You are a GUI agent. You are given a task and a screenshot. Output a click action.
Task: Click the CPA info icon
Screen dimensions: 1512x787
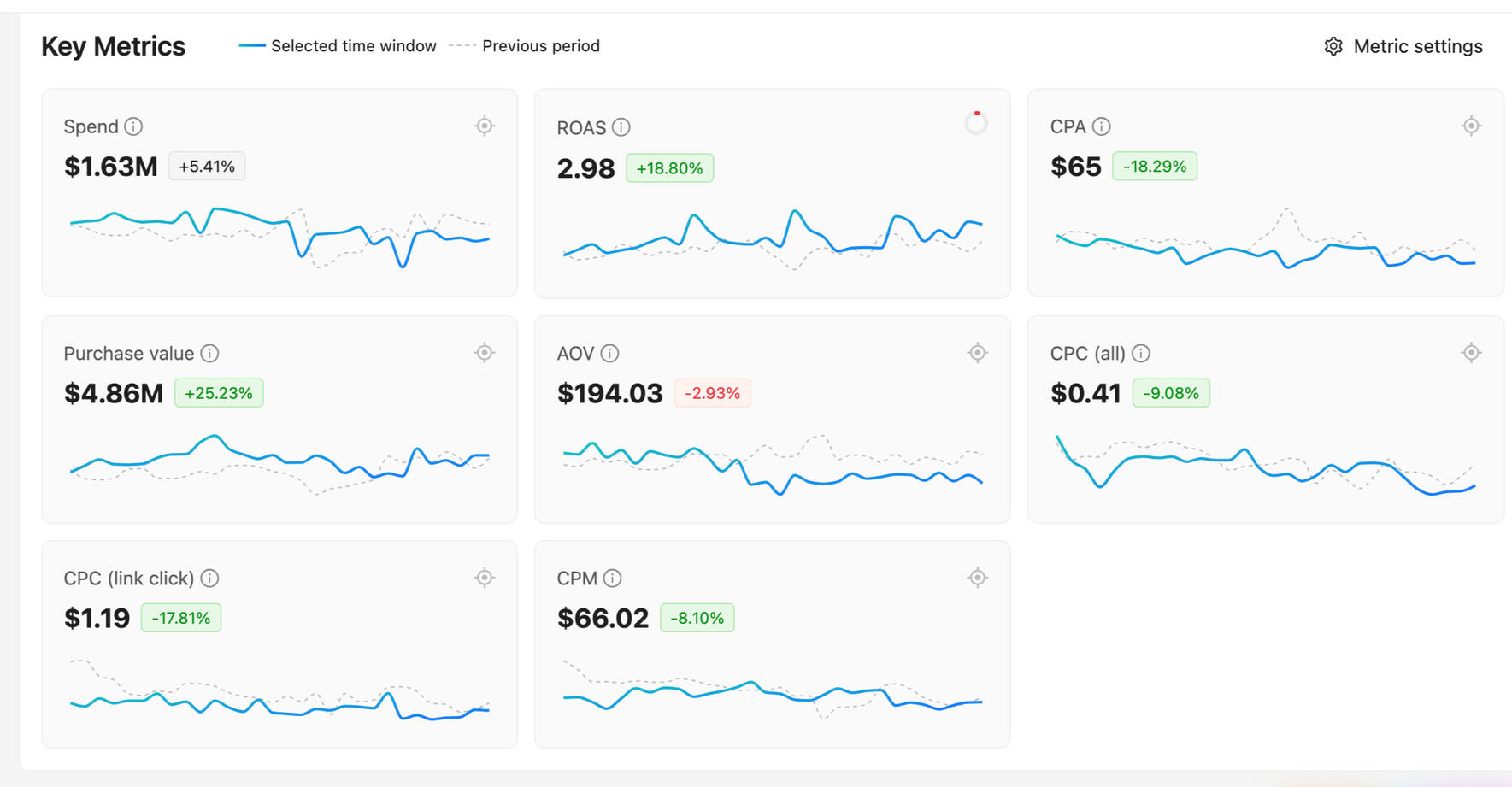point(1102,126)
